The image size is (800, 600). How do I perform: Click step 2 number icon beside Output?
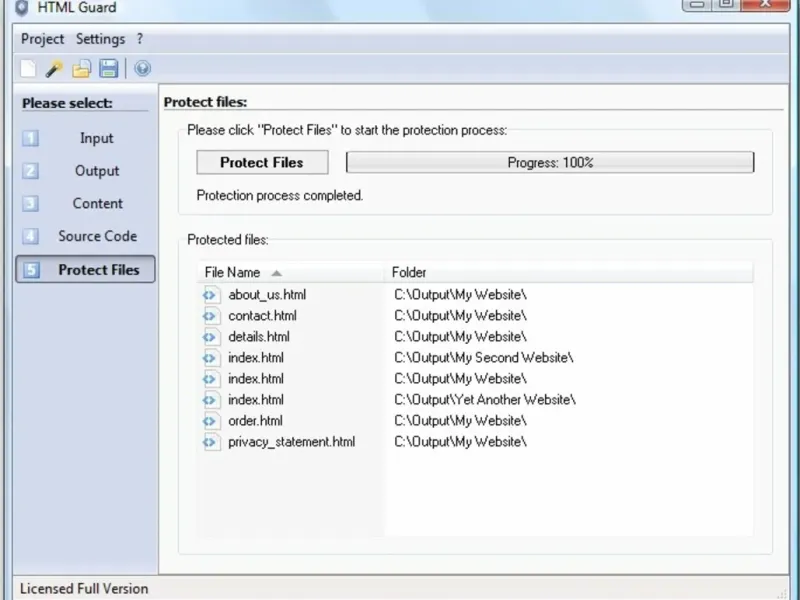pyautogui.click(x=30, y=171)
